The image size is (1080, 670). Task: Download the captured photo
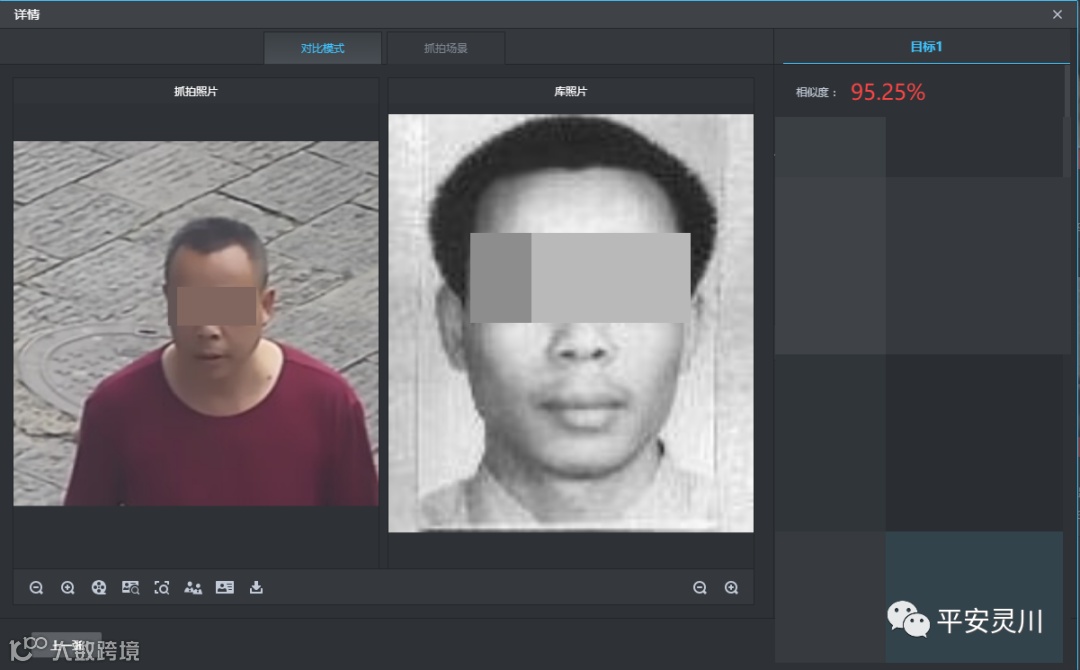click(256, 587)
